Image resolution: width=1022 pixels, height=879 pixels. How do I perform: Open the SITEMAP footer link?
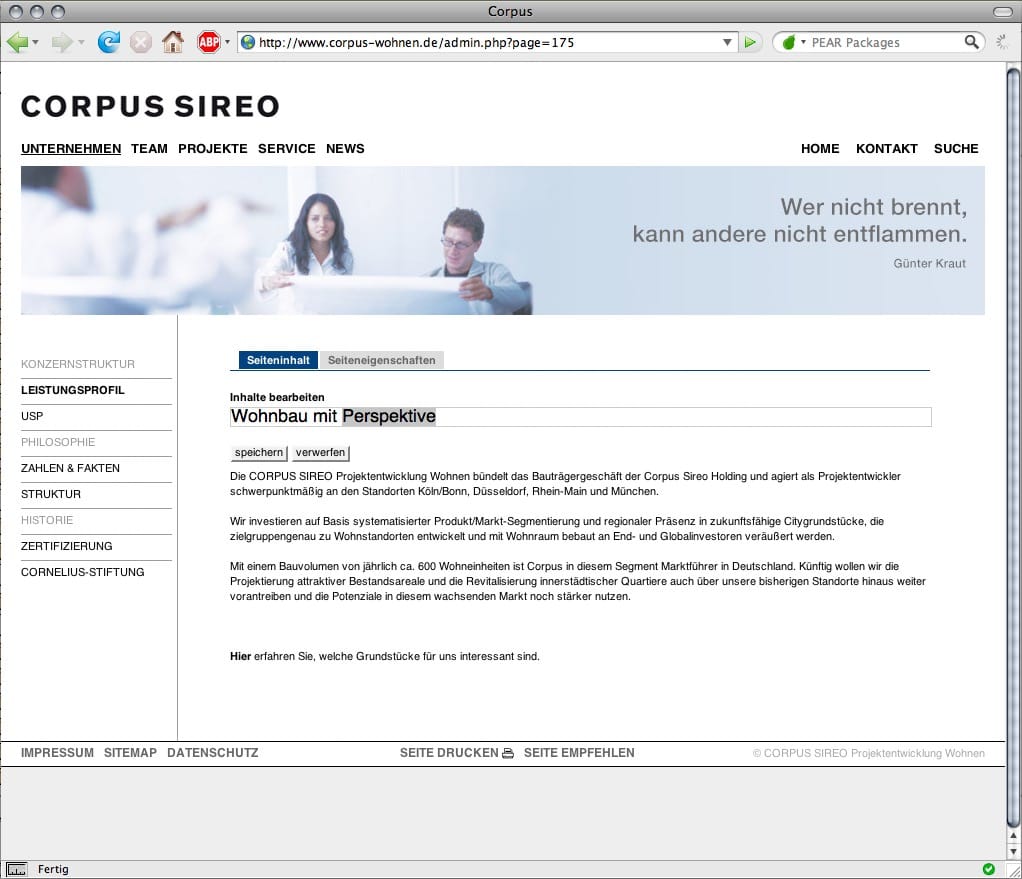click(x=130, y=753)
